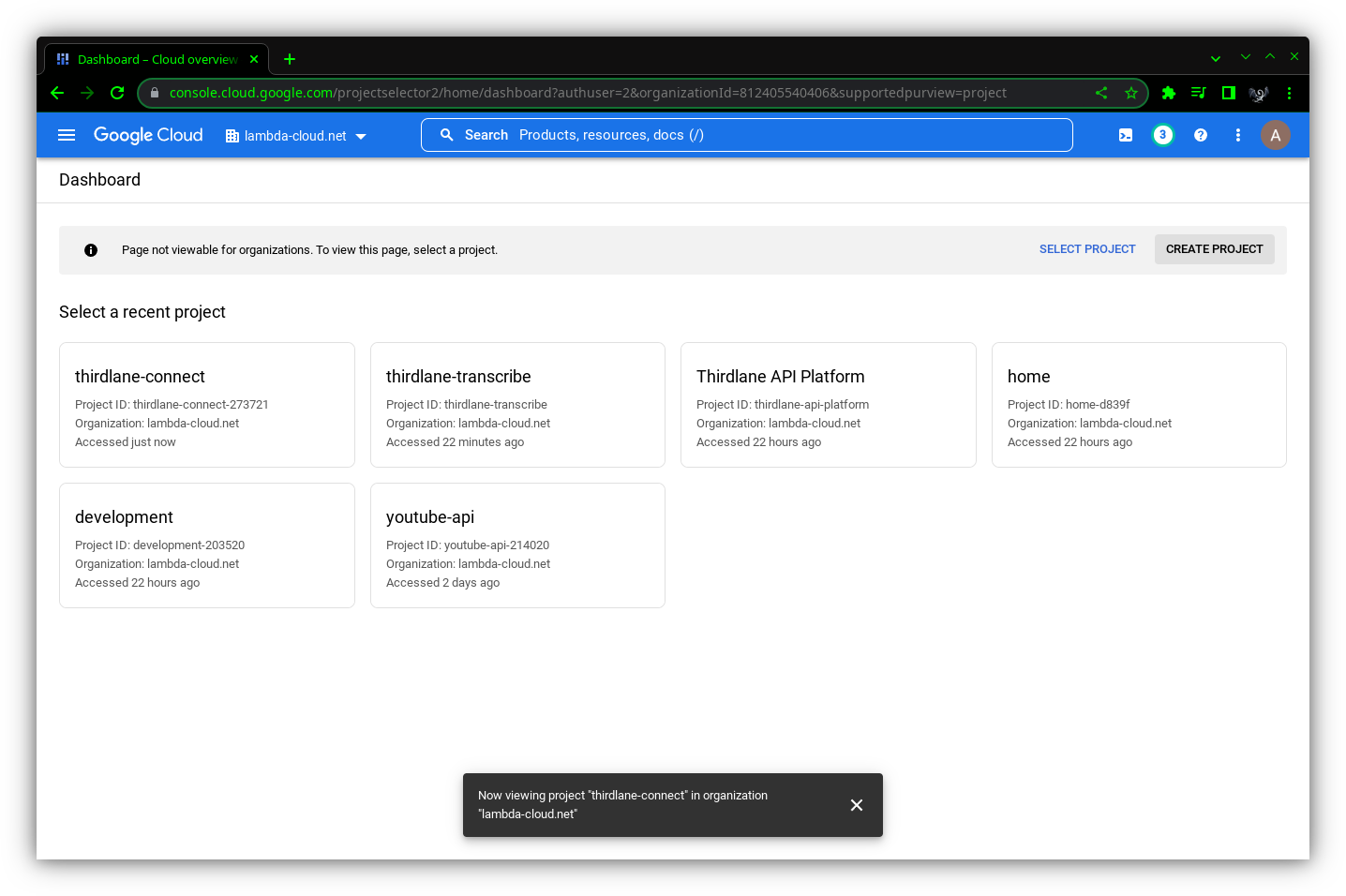Open the Google Cloud settings kebab menu
1346x896 pixels.
tap(1238, 135)
